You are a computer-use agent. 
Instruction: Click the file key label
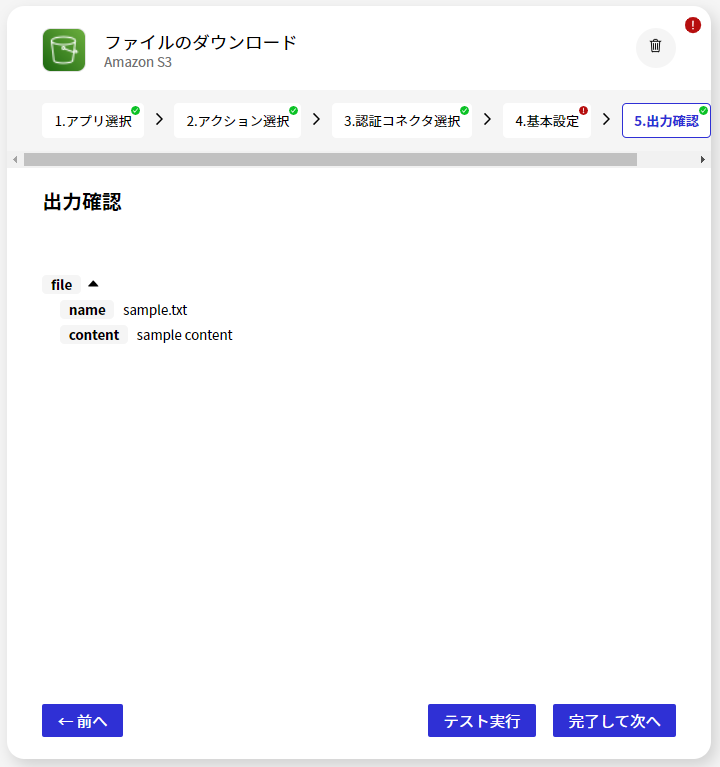pyautogui.click(x=61, y=285)
